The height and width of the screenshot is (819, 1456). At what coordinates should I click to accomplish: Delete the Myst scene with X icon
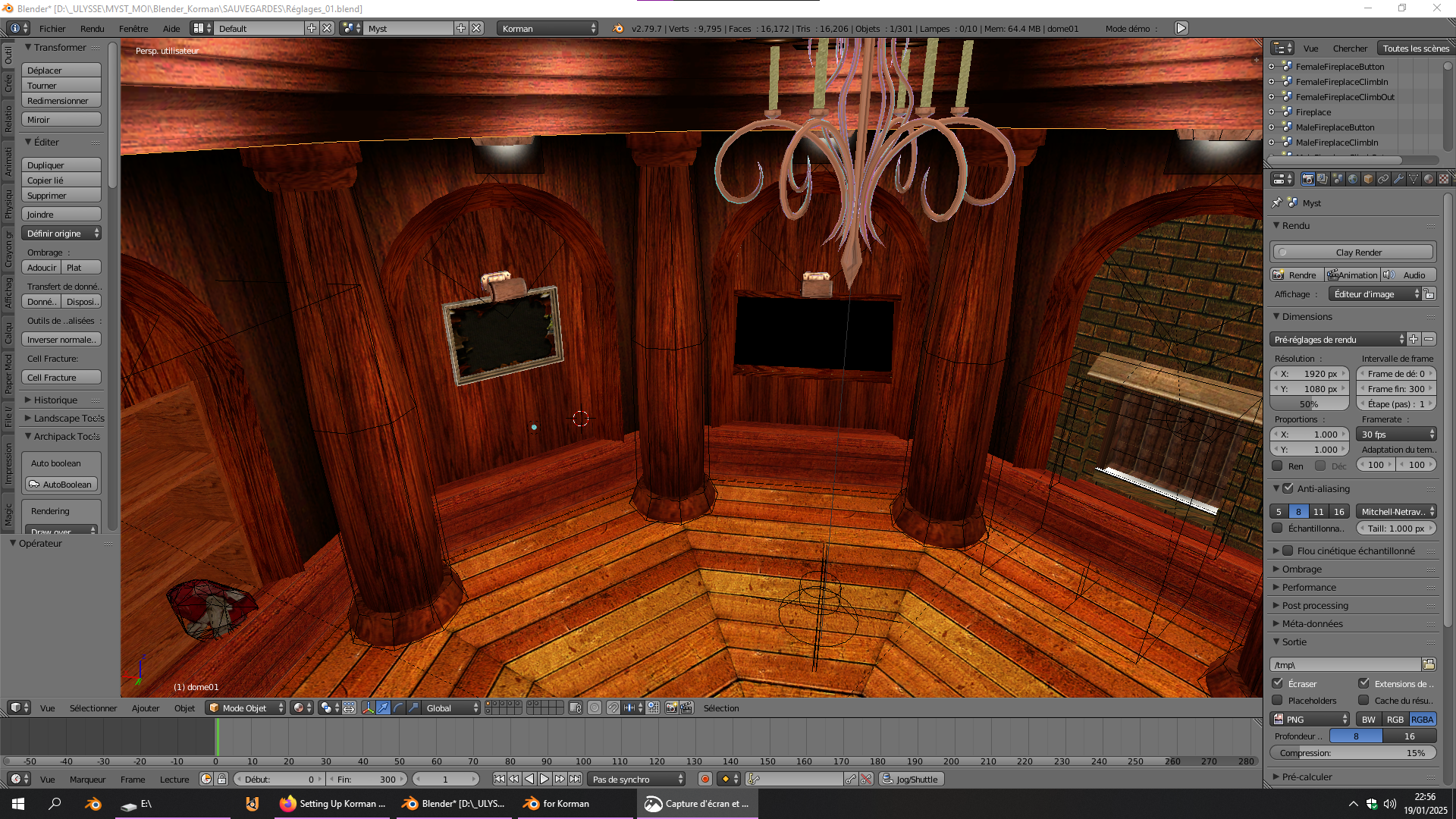click(476, 28)
